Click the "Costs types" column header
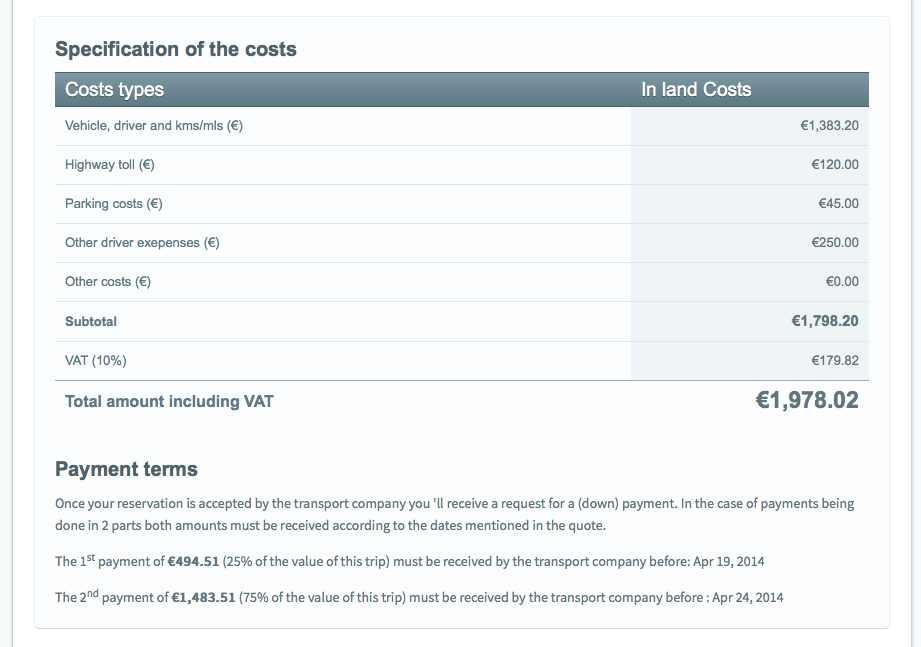921x647 pixels. 114,90
